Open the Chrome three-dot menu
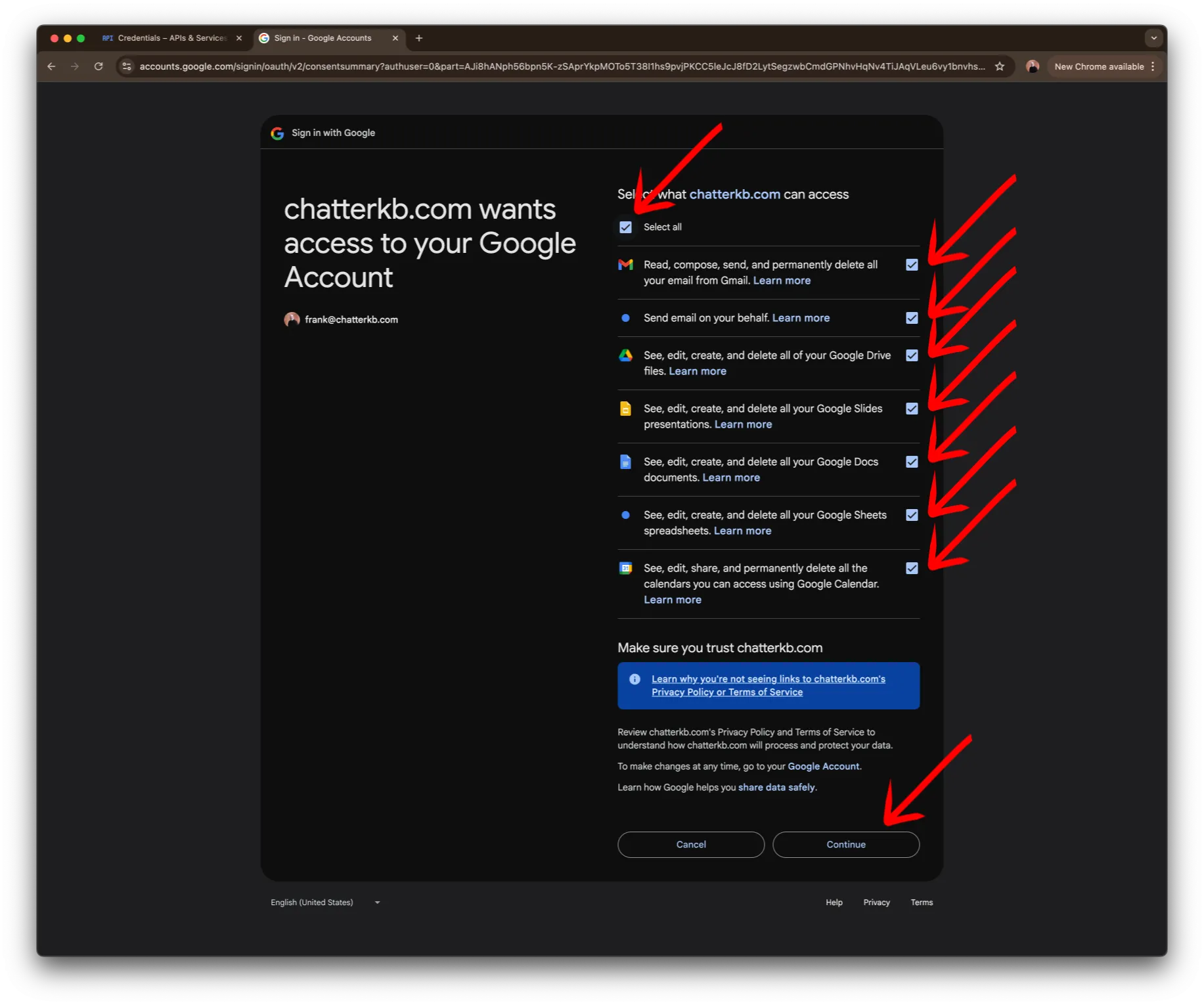Viewport: 1204px width, 1005px height. click(1153, 66)
